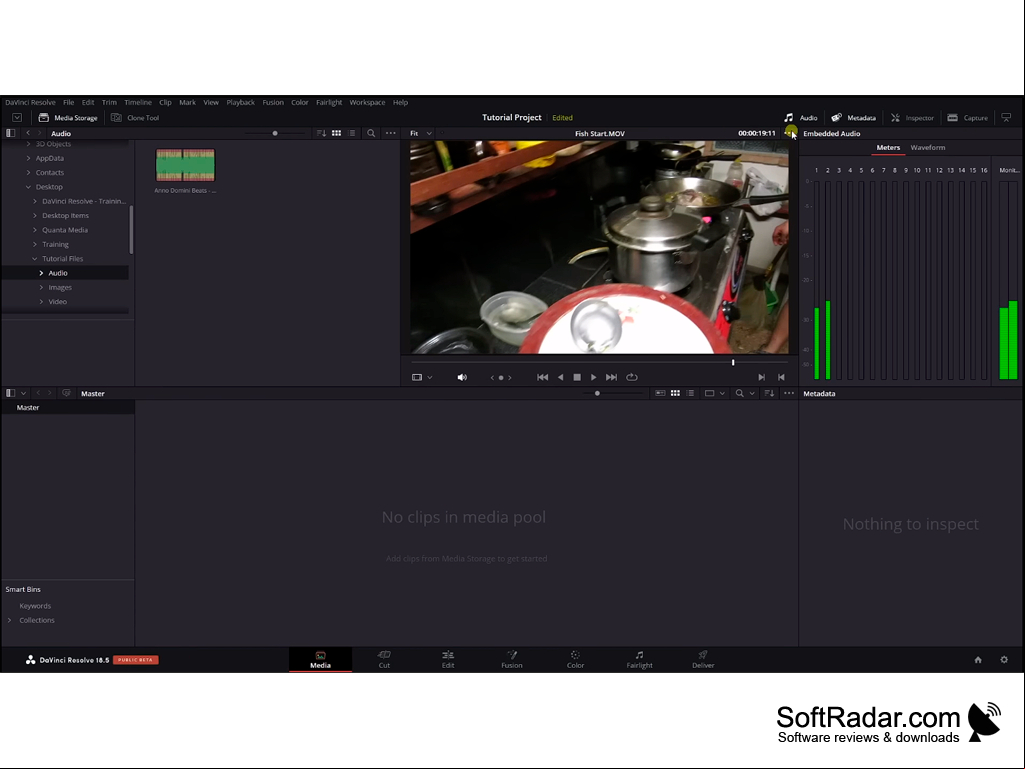Viewport: 1025px width, 769px height.
Task: Expand the Video folder arrow
Action: tap(41, 302)
